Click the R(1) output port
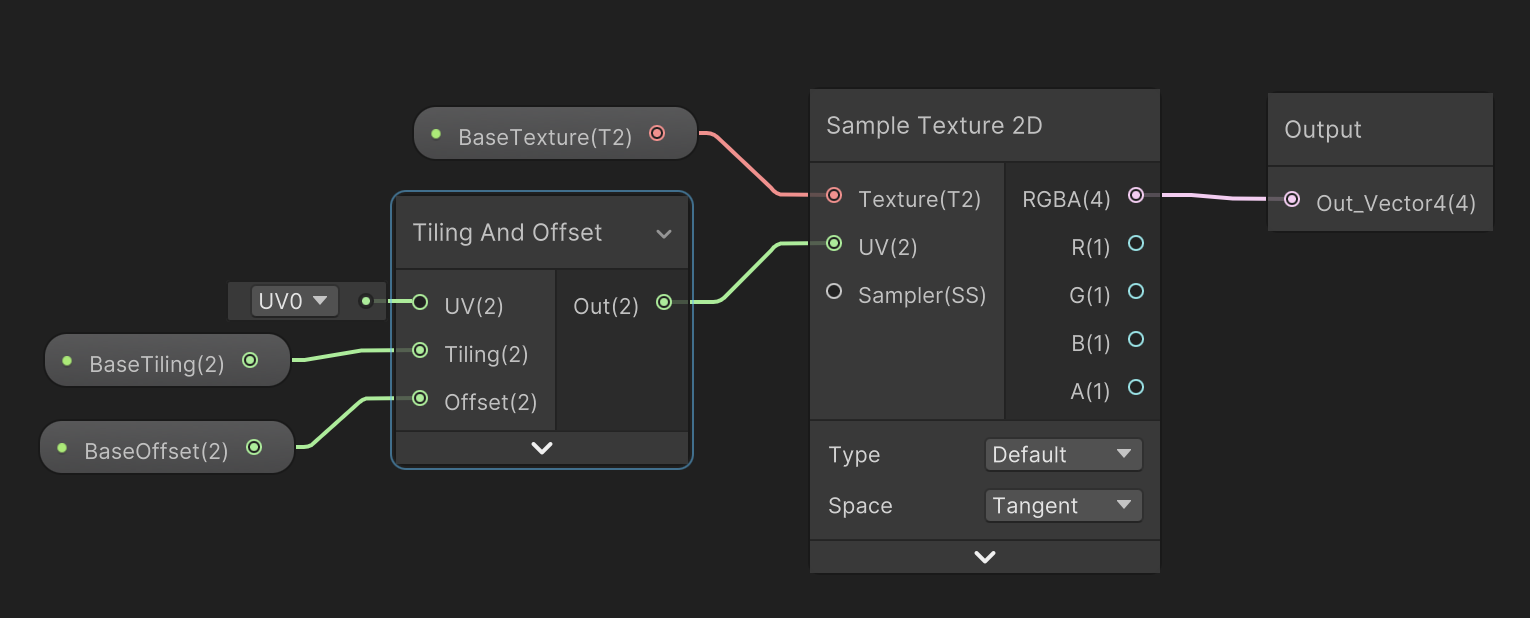The image size is (1530, 618). click(1135, 243)
